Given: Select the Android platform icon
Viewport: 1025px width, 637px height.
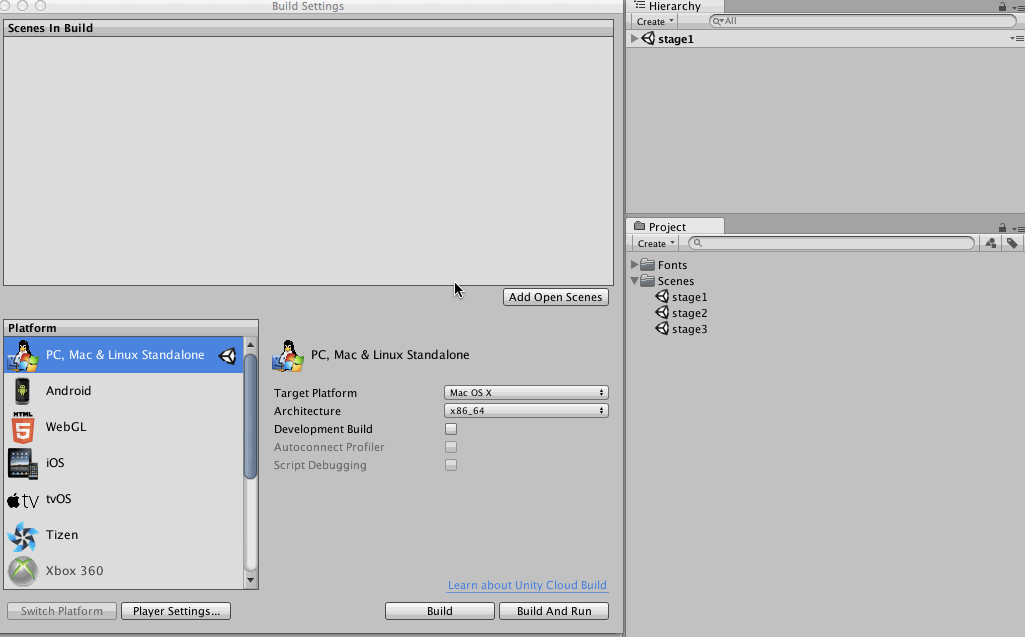Looking at the screenshot, I should coord(24,390).
